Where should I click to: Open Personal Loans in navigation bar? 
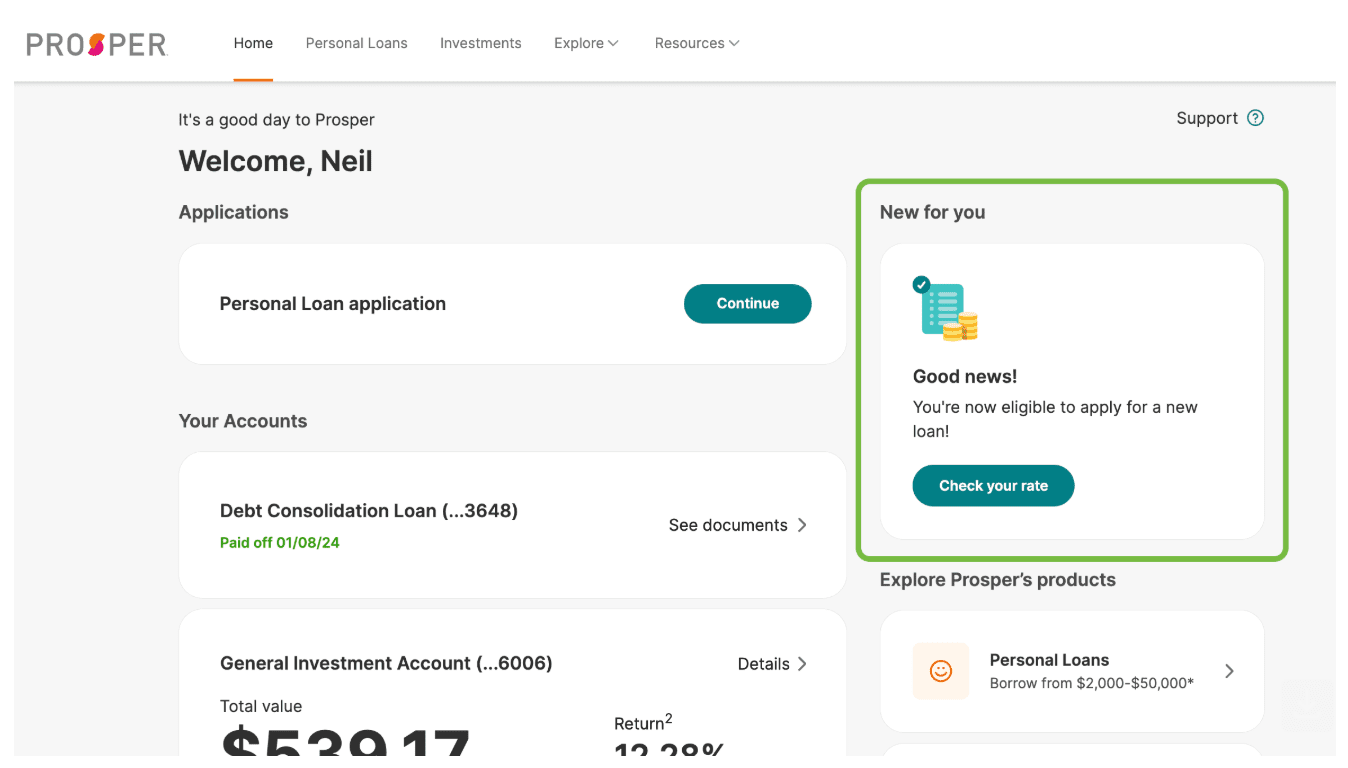click(356, 43)
